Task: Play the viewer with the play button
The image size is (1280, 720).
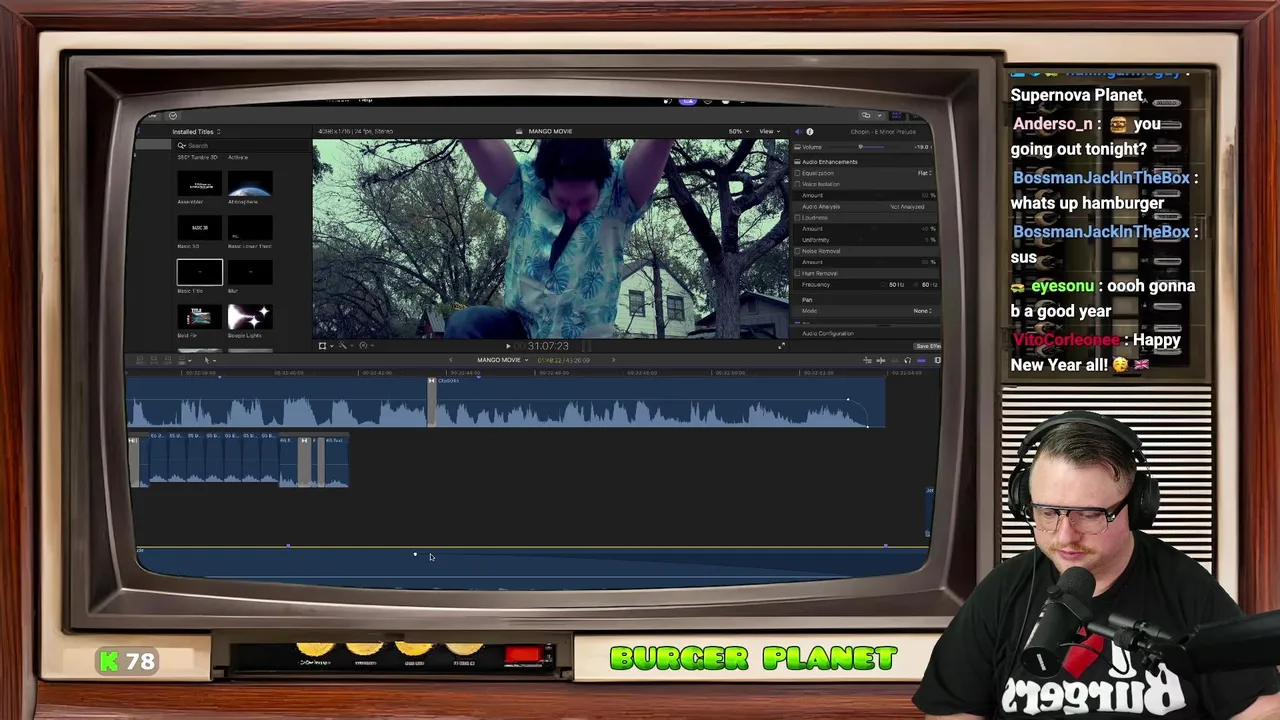Action: coord(508,346)
